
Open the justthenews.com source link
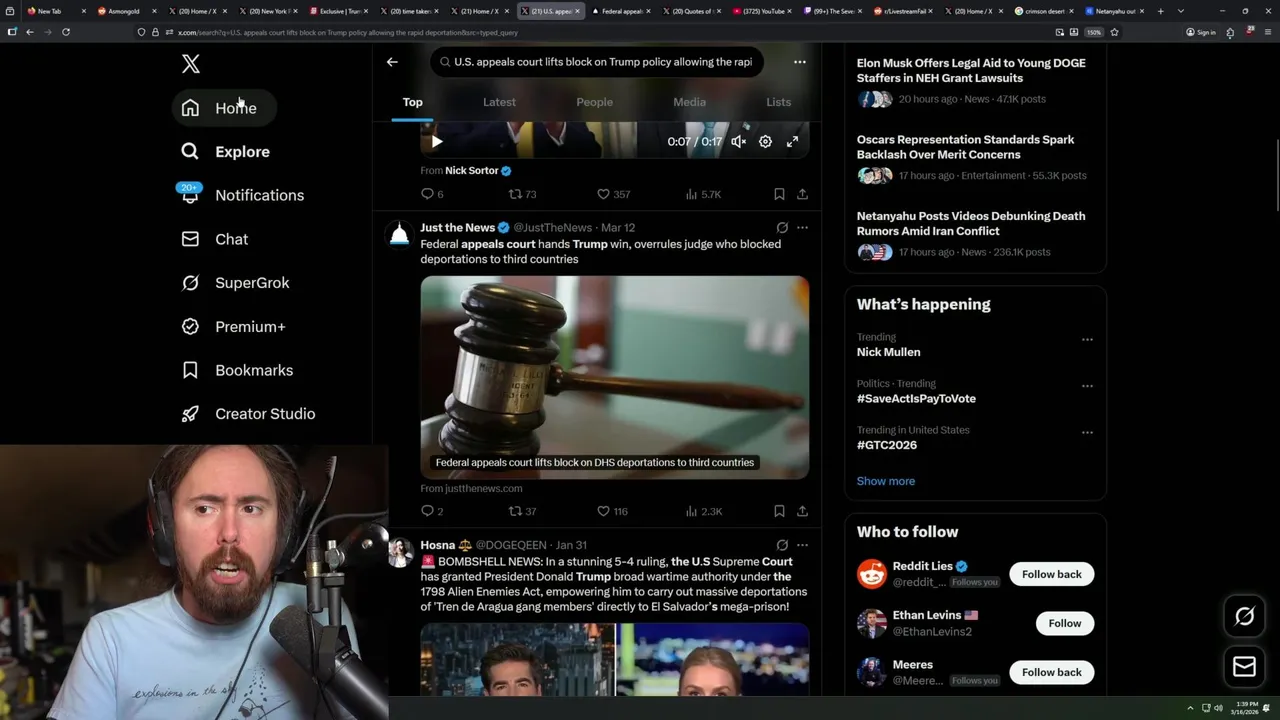pos(471,489)
